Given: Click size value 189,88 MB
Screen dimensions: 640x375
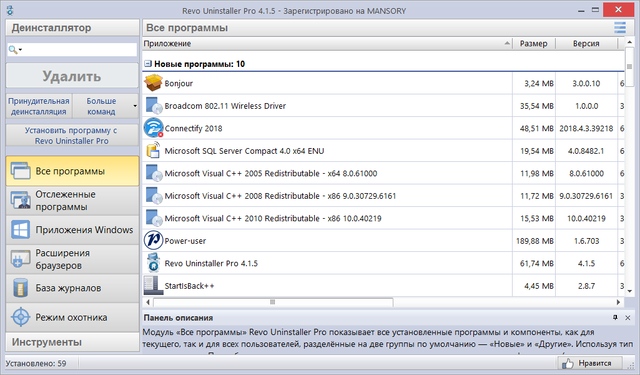Looking at the screenshot, I should (535, 241).
